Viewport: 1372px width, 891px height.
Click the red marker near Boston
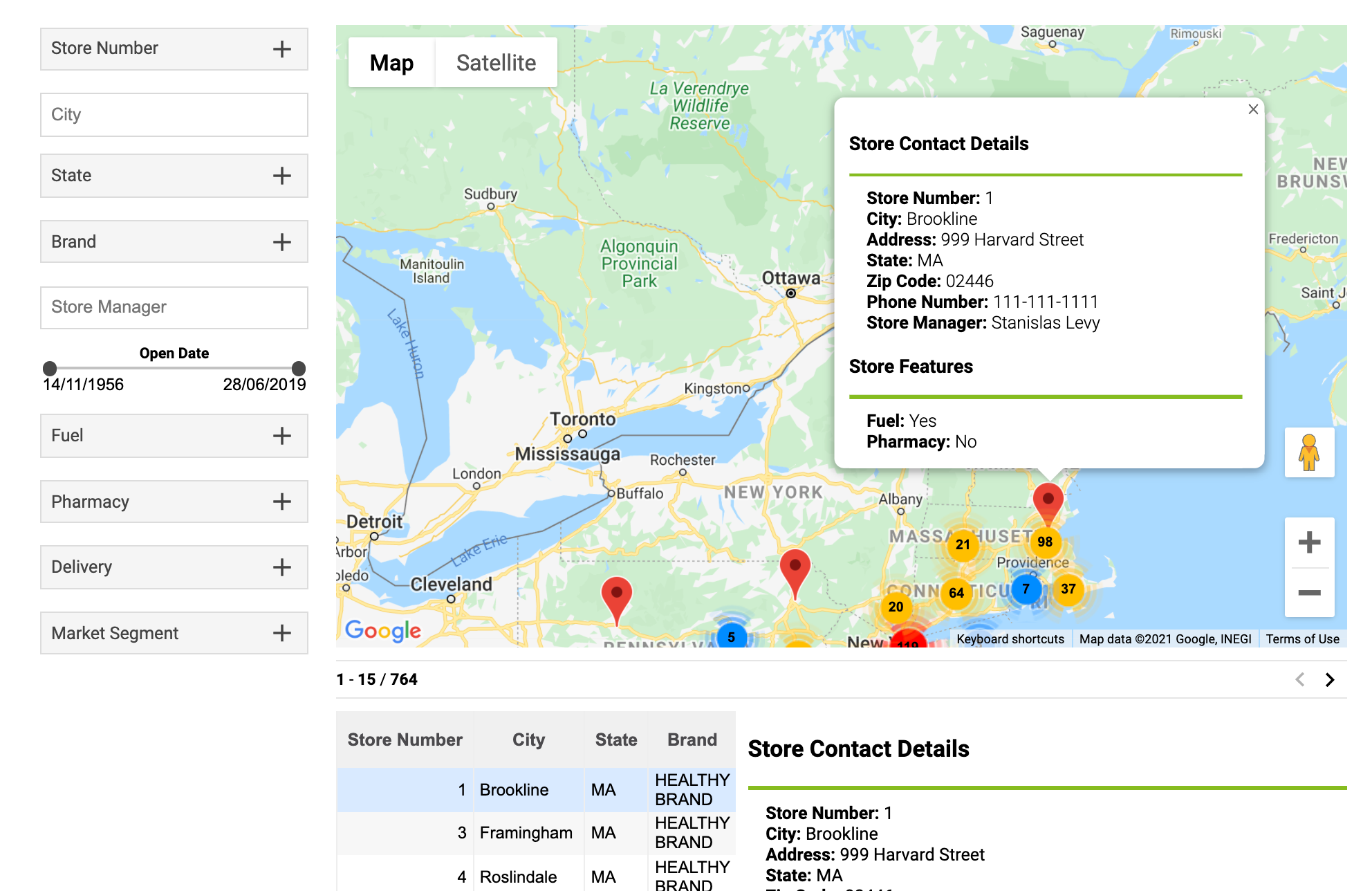(x=1048, y=503)
